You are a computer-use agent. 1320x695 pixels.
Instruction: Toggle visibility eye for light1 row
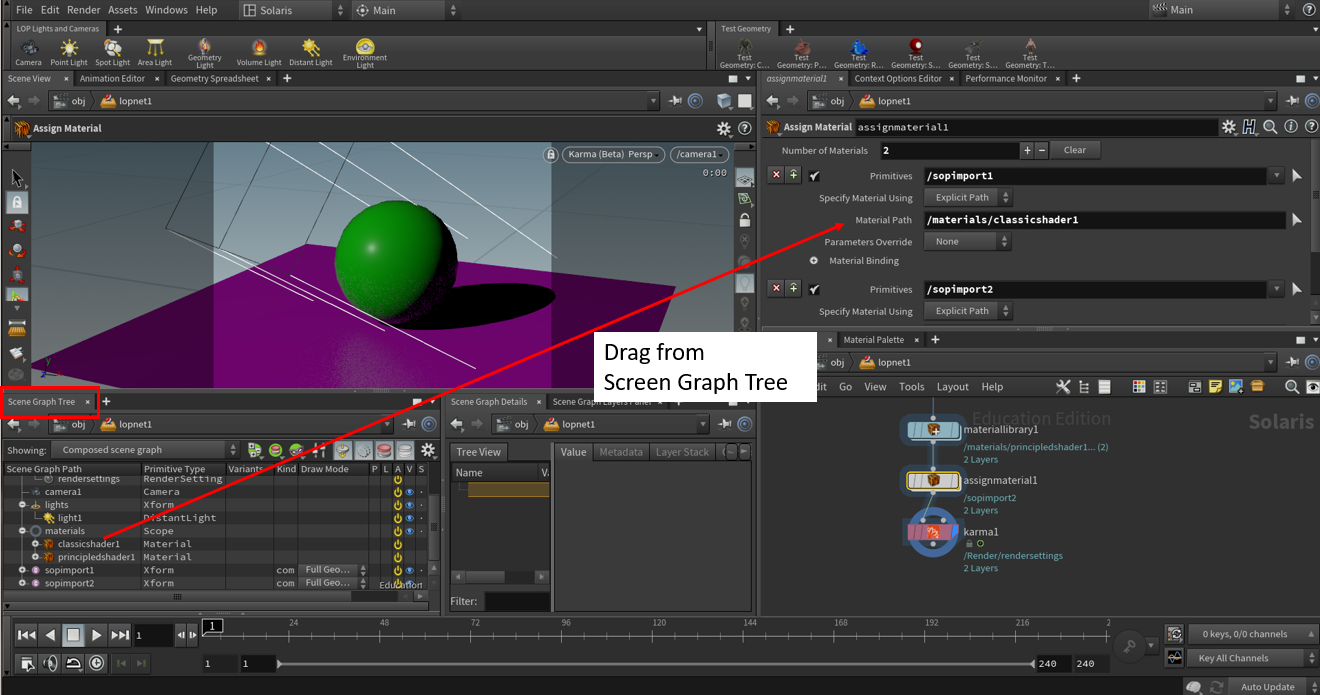tap(409, 518)
